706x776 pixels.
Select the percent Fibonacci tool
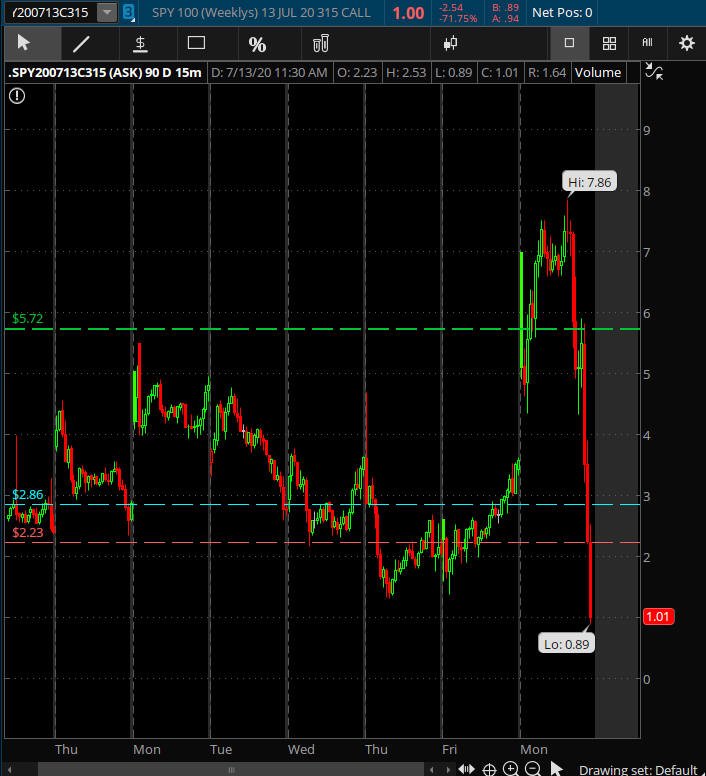point(258,44)
